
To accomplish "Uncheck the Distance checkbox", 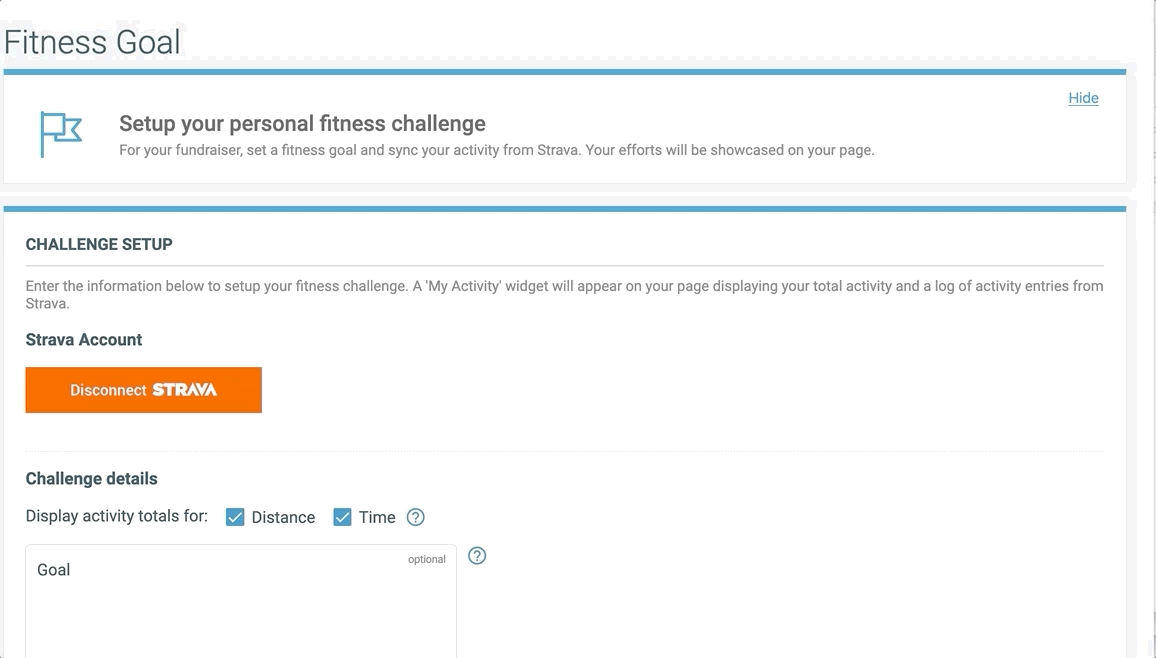I will pos(235,517).
